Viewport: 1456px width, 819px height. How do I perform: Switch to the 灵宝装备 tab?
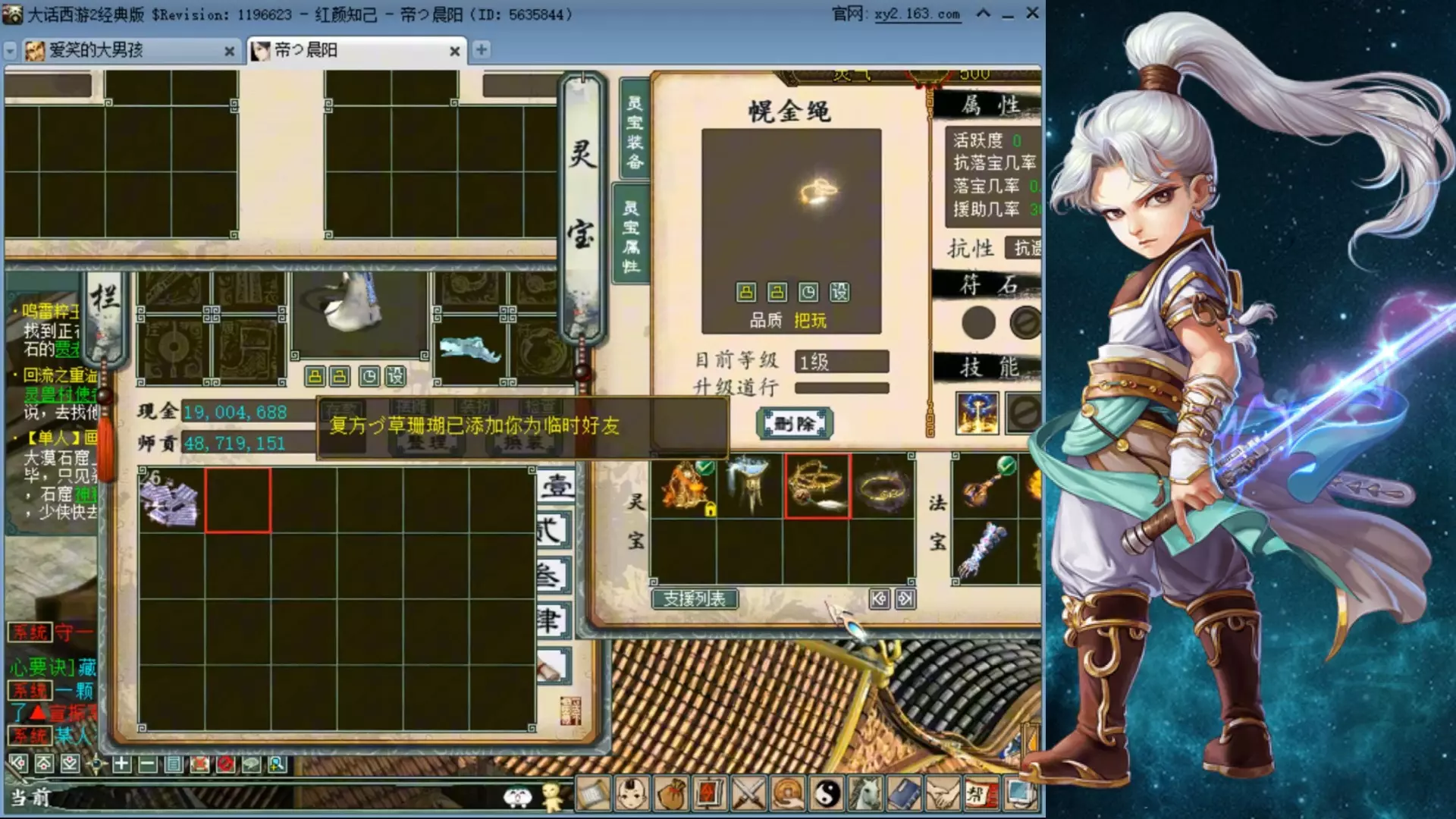coord(635,131)
